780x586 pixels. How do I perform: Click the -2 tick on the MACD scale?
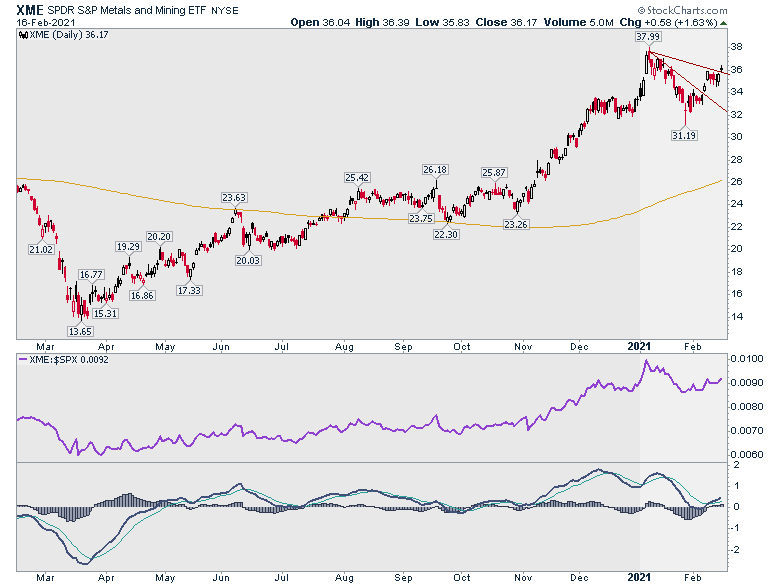(x=734, y=550)
